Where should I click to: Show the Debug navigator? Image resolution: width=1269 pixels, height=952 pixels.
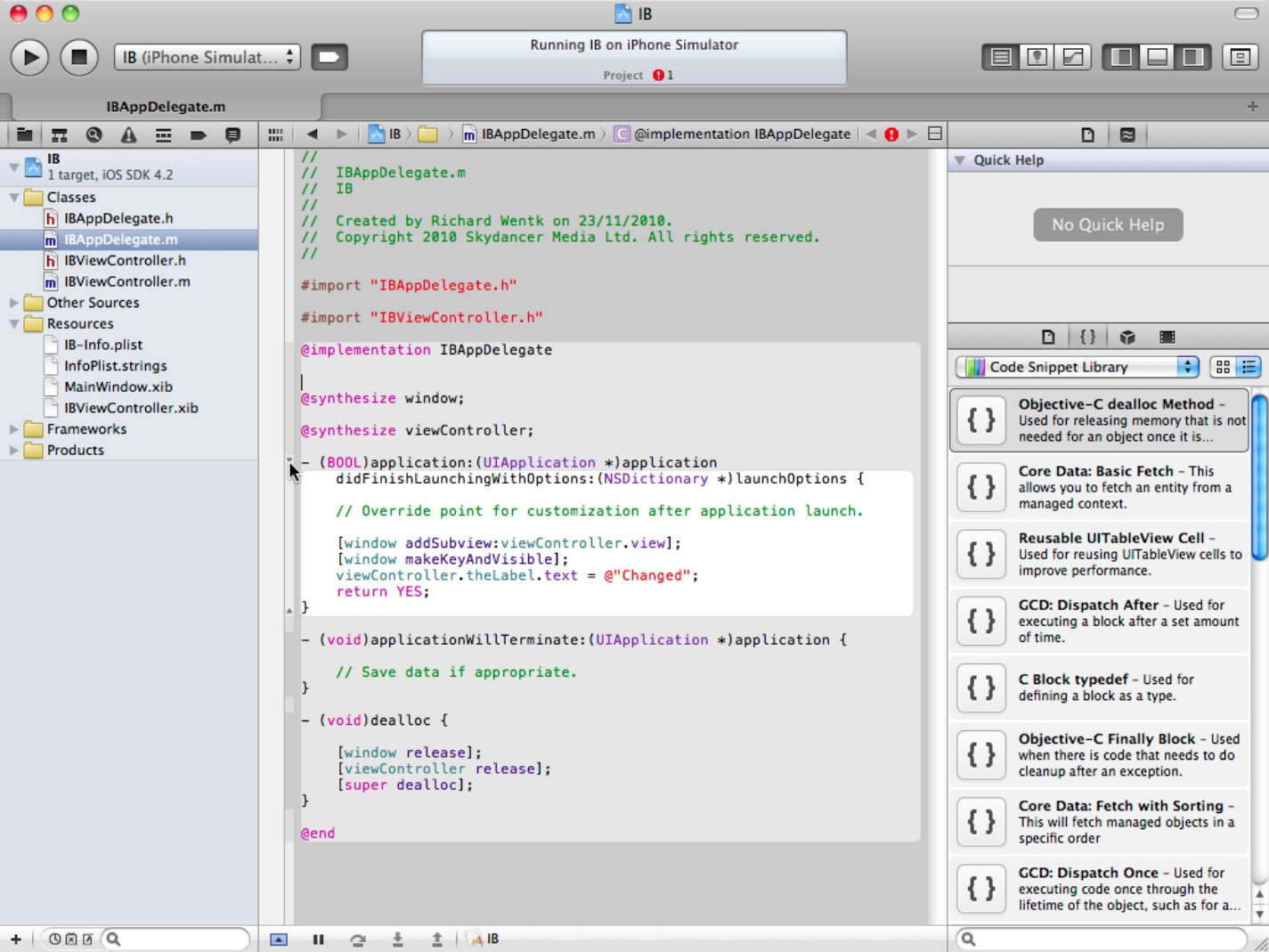point(163,134)
